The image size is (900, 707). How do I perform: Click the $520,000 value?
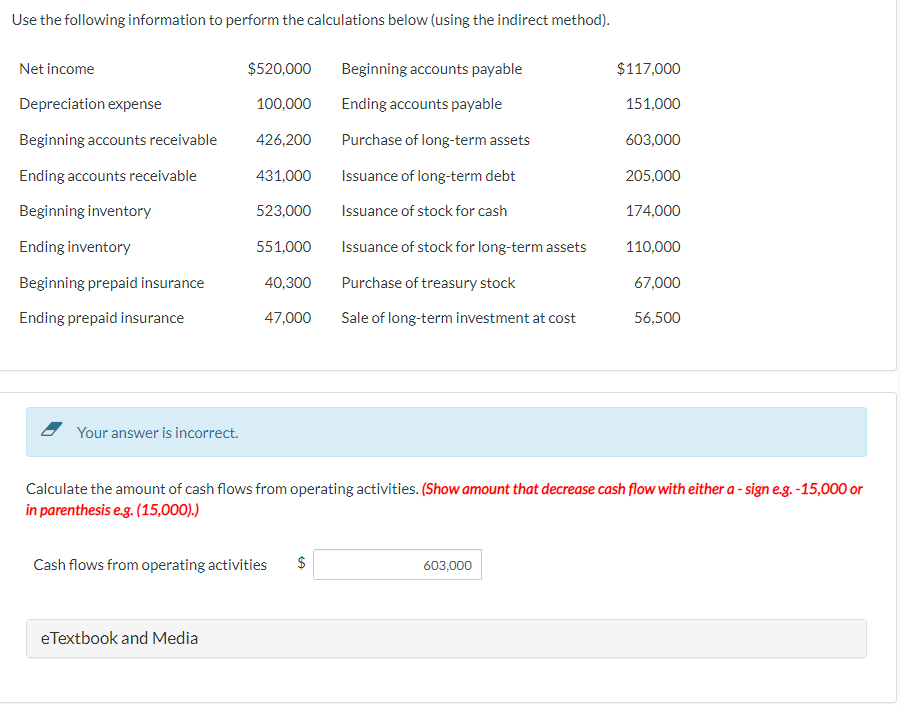[x=279, y=69]
